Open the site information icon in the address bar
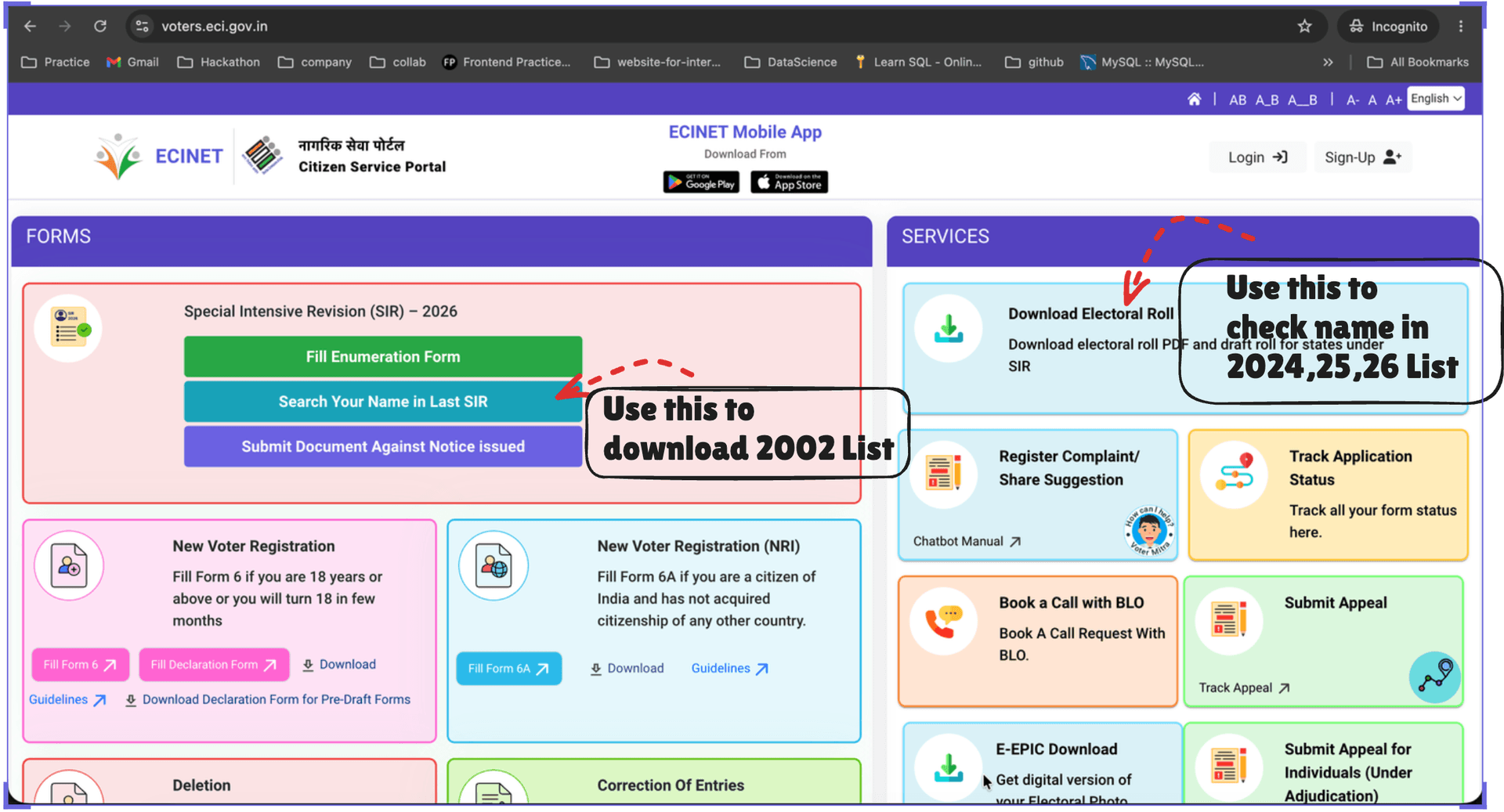The width and height of the screenshot is (1504, 812). point(142,26)
